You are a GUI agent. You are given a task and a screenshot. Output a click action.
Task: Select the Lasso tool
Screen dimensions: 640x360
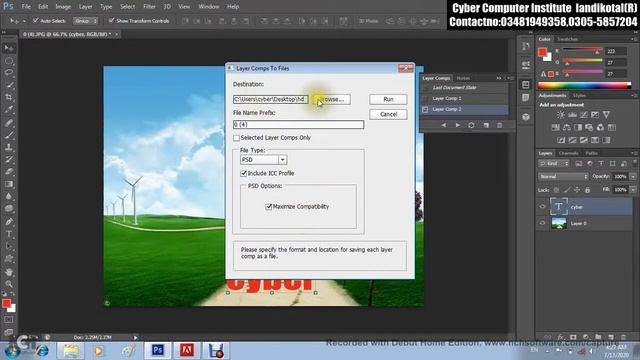[9, 73]
